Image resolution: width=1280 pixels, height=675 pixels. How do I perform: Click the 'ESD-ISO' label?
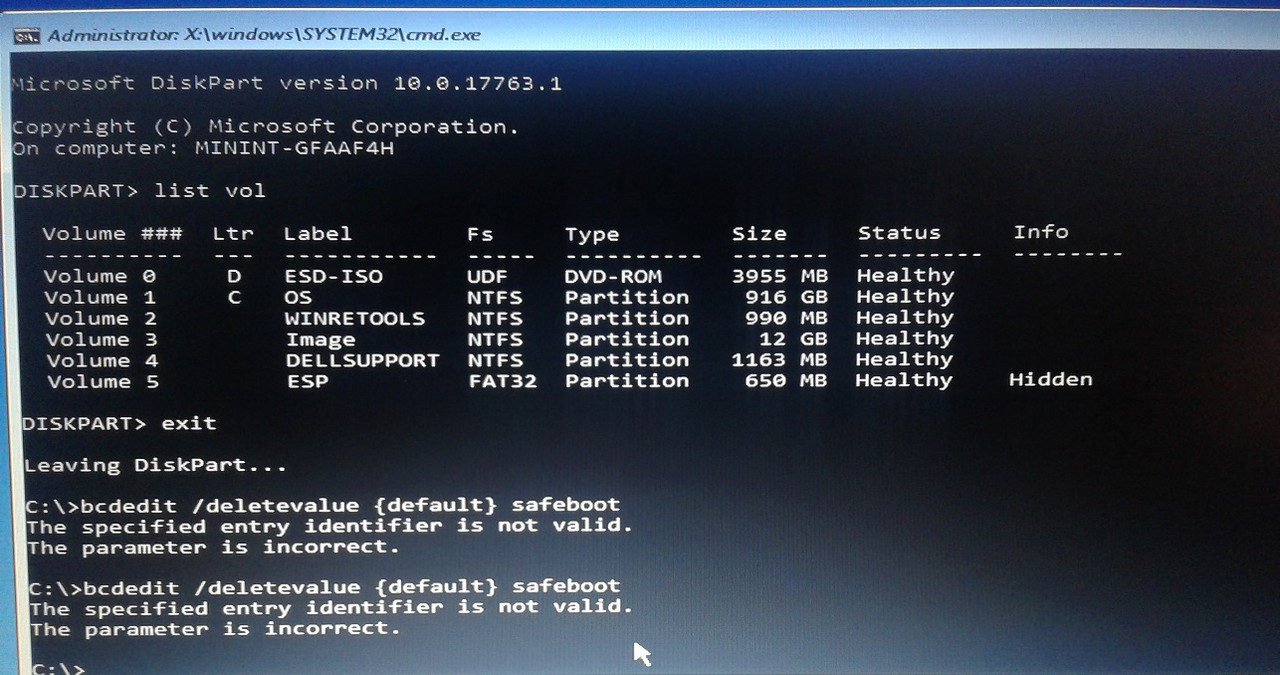point(334,276)
